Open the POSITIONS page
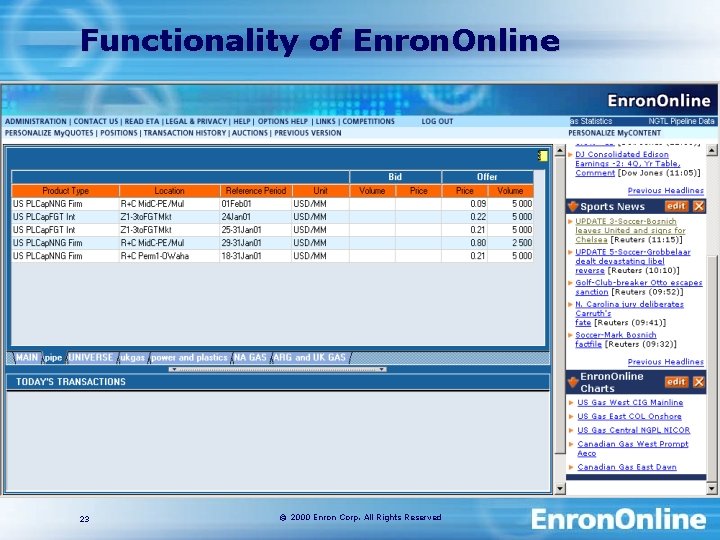720x540 pixels. (x=118, y=133)
